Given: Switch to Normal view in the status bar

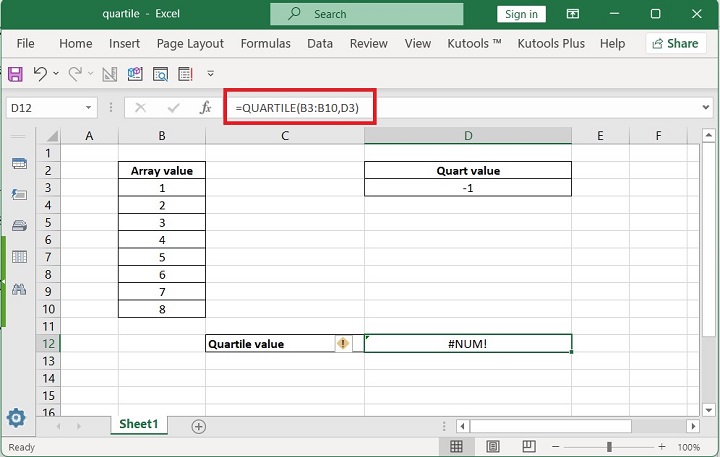Looking at the screenshot, I should tap(456, 447).
